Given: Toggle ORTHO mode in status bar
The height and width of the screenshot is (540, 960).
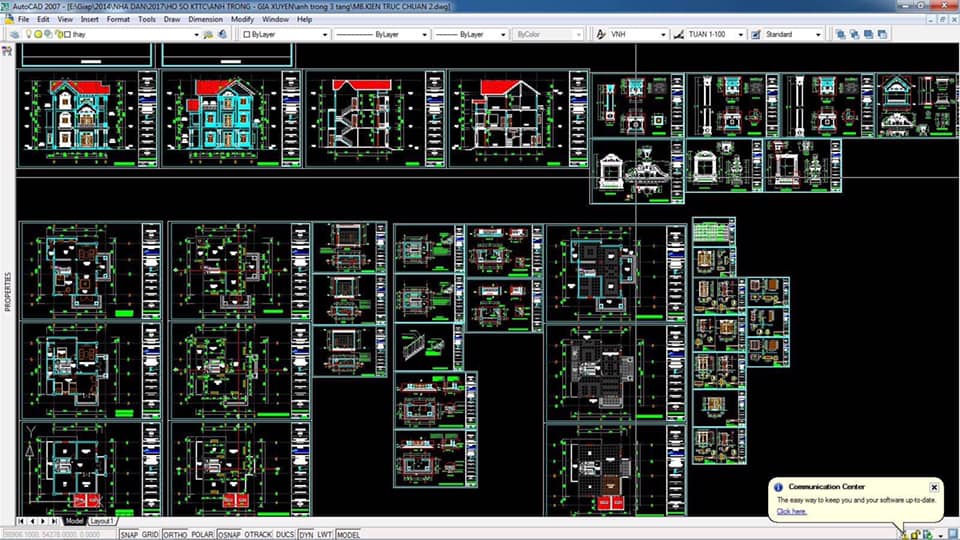Looking at the screenshot, I should click(x=175, y=534).
